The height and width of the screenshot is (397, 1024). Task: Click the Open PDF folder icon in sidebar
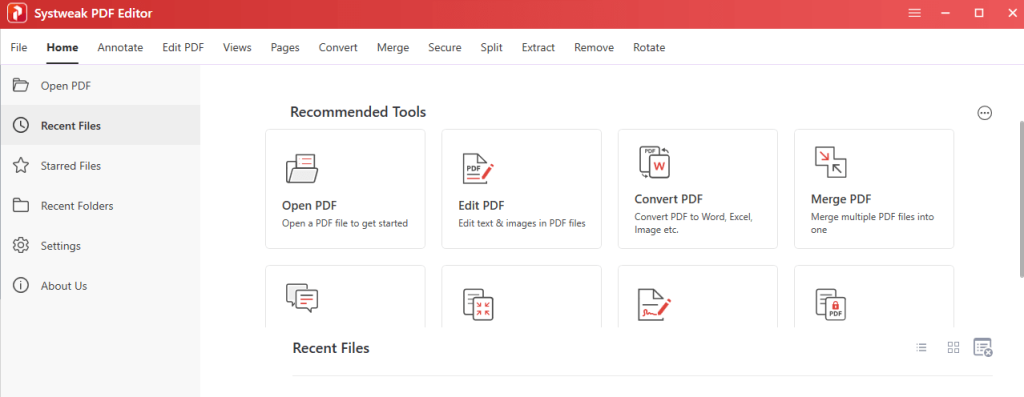[21, 85]
